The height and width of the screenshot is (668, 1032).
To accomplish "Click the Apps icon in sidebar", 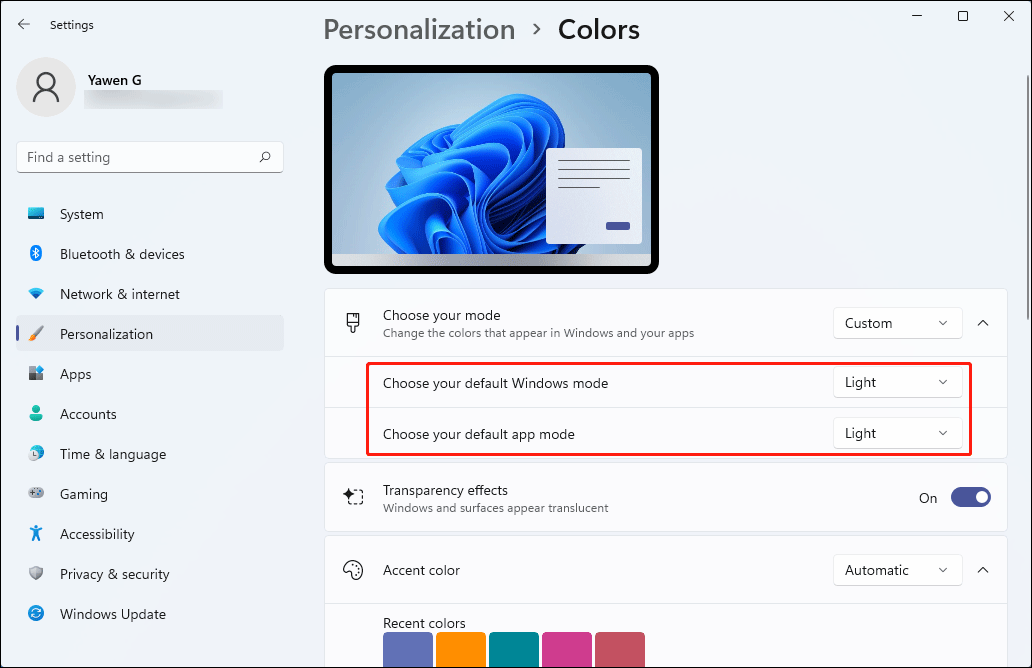I will (36, 373).
